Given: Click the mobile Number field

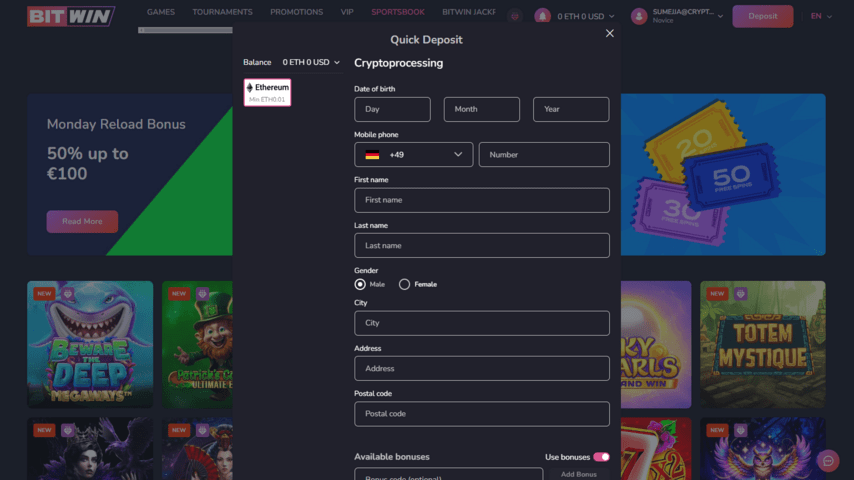Looking at the screenshot, I should (544, 155).
